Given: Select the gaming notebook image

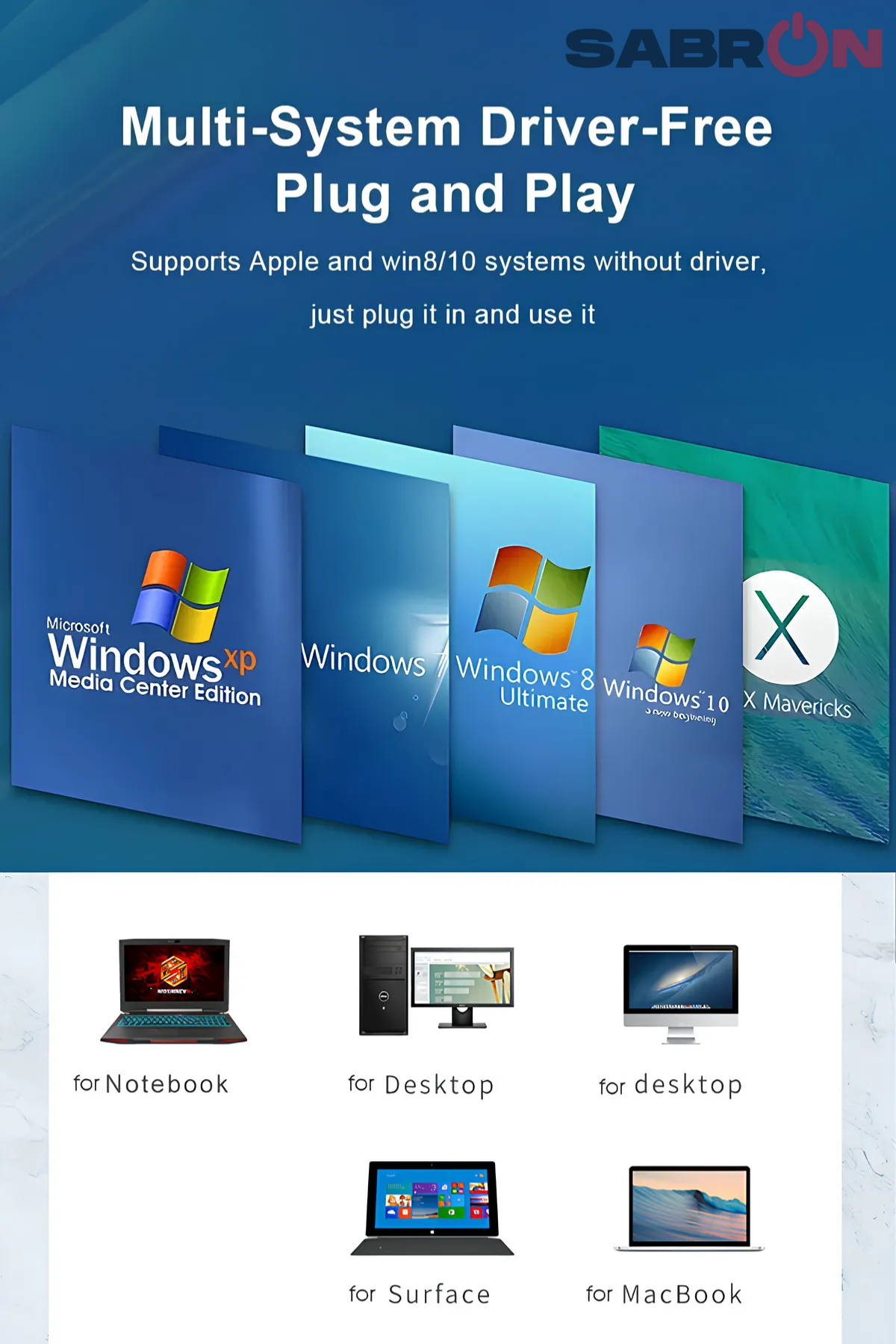Looking at the screenshot, I should (174, 991).
